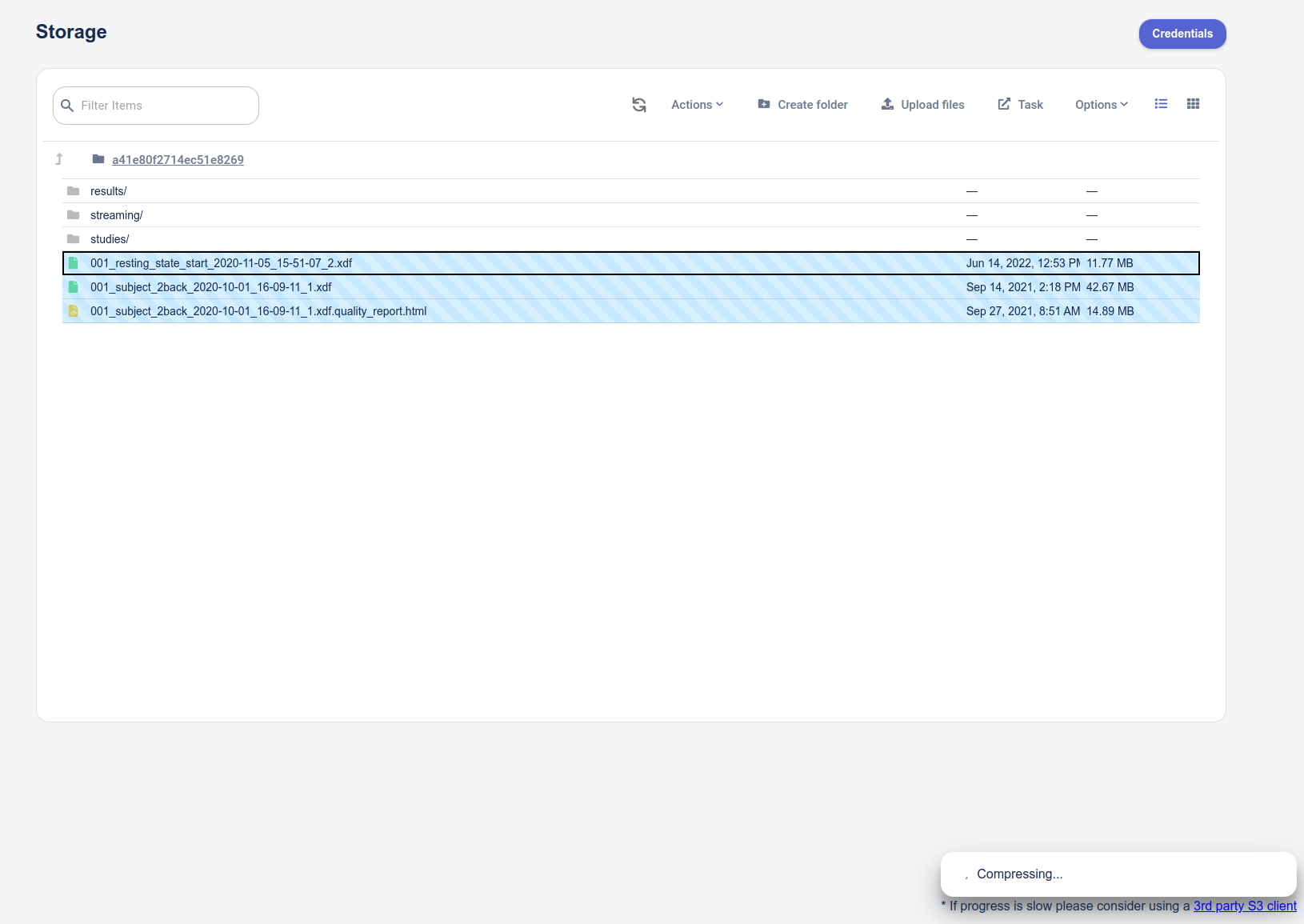Screen dimensions: 1304x924
Task: Click the streaming folder icon
Action: 74,215
